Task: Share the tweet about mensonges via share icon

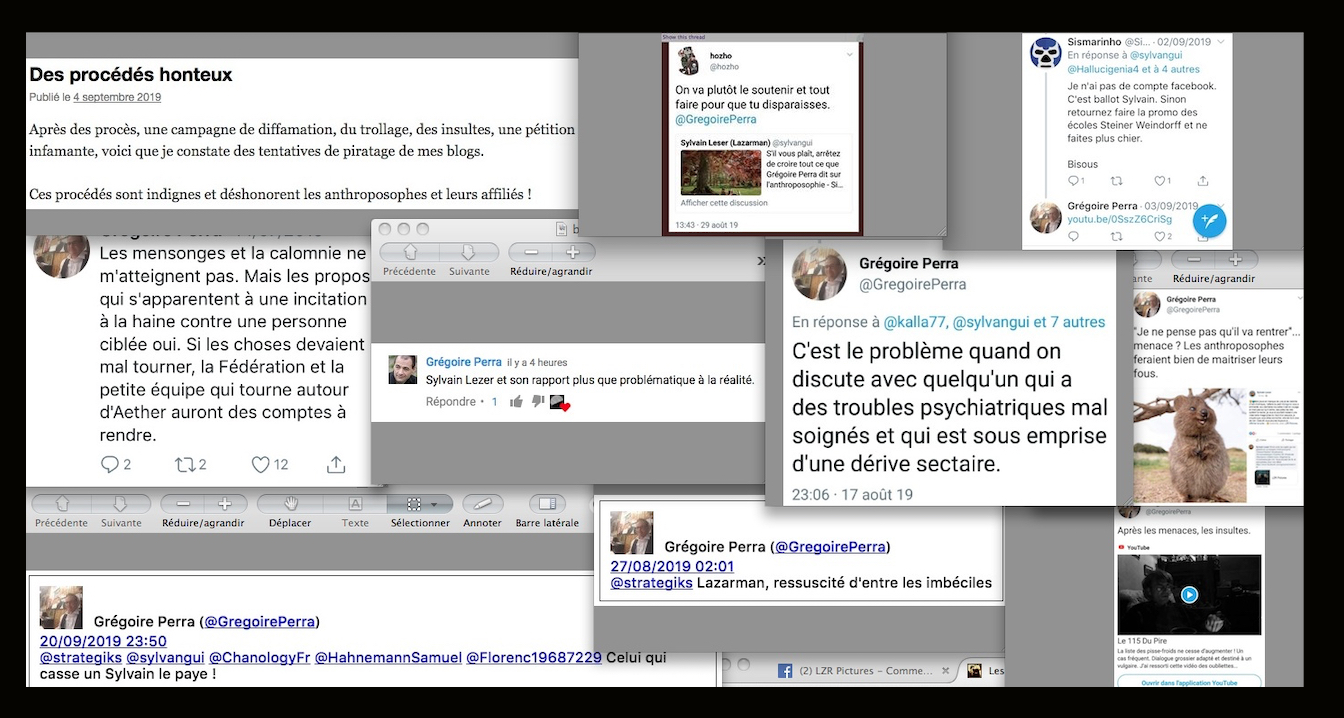Action: (336, 464)
